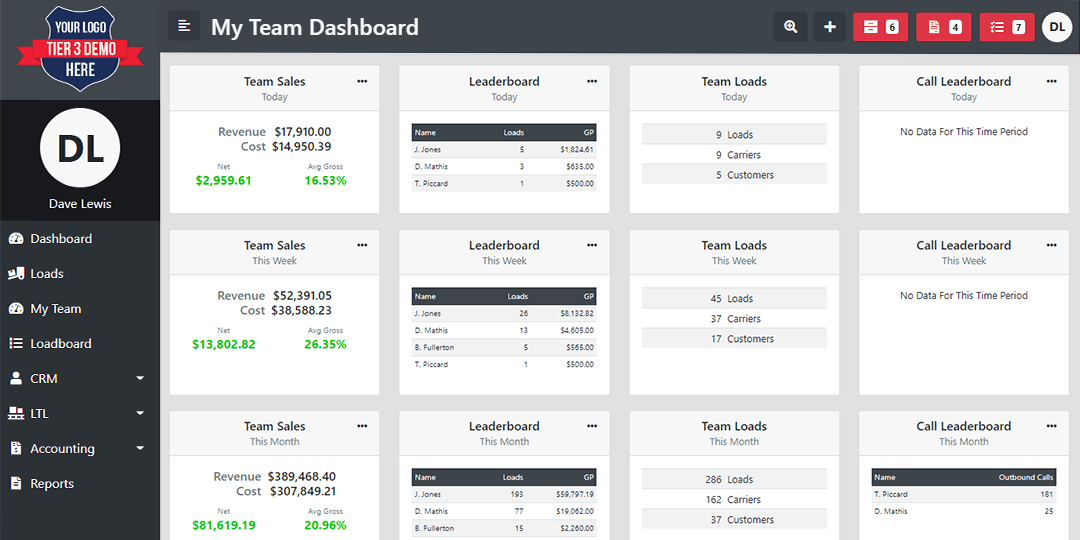Expand the CRM menu arrow
The height and width of the screenshot is (540, 1080).
coord(140,379)
